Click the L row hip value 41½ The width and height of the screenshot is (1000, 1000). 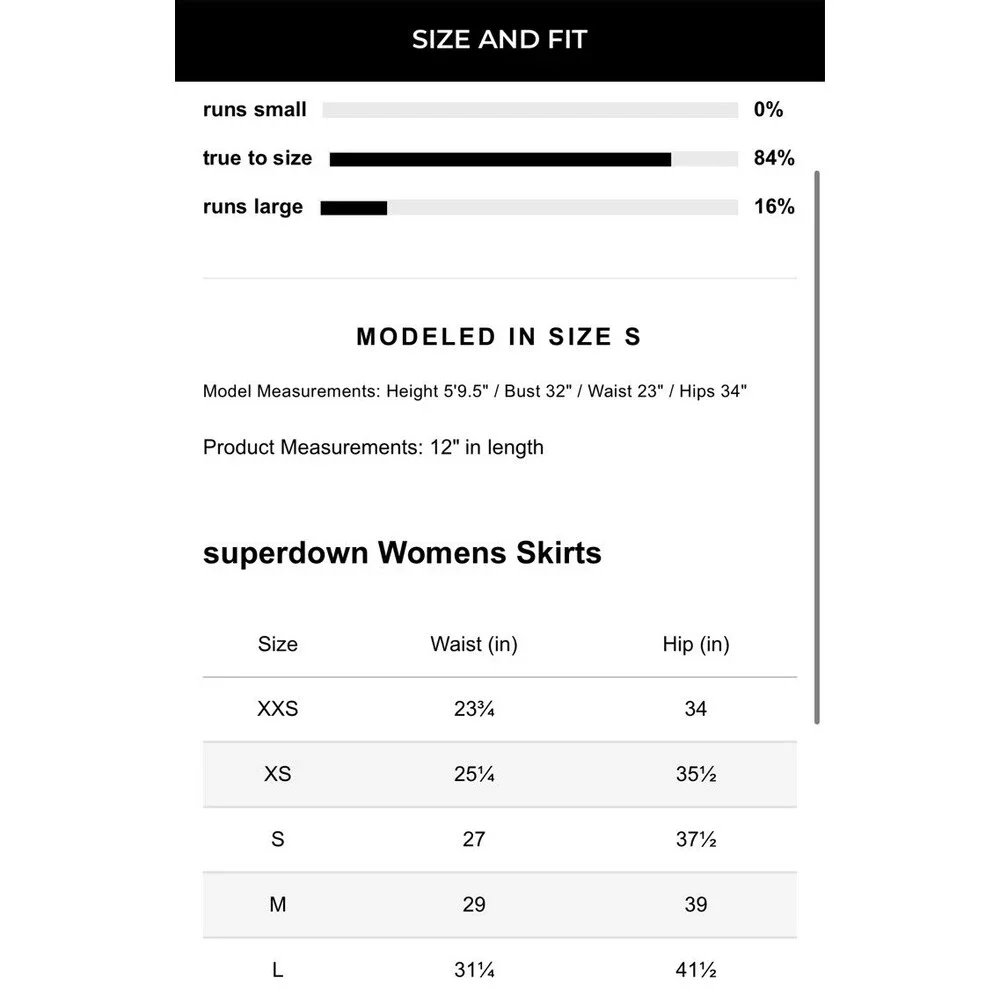pyautogui.click(x=696, y=969)
